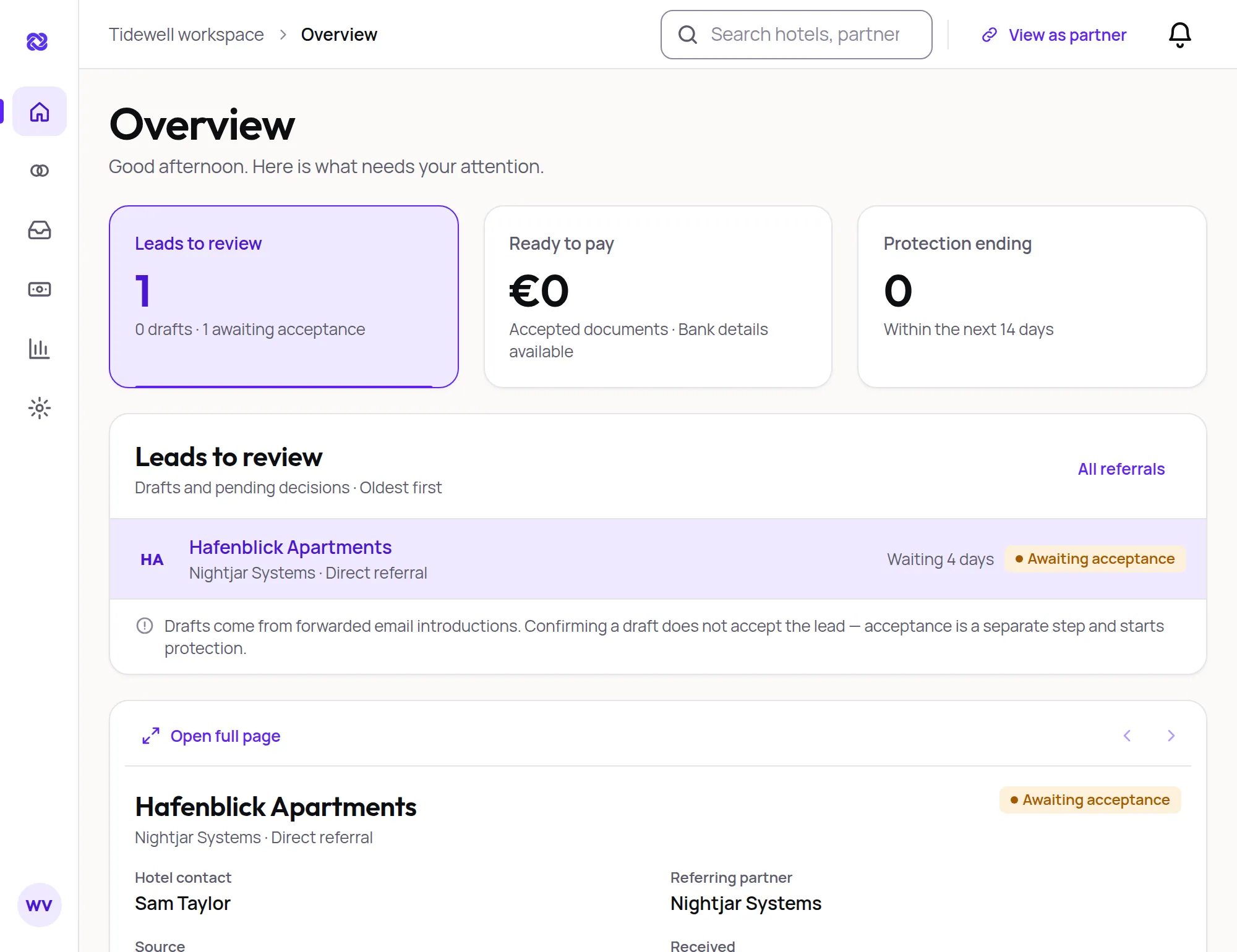Click Waiting 4 days text
Viewport: 1237px width, 952px height.
940,559
